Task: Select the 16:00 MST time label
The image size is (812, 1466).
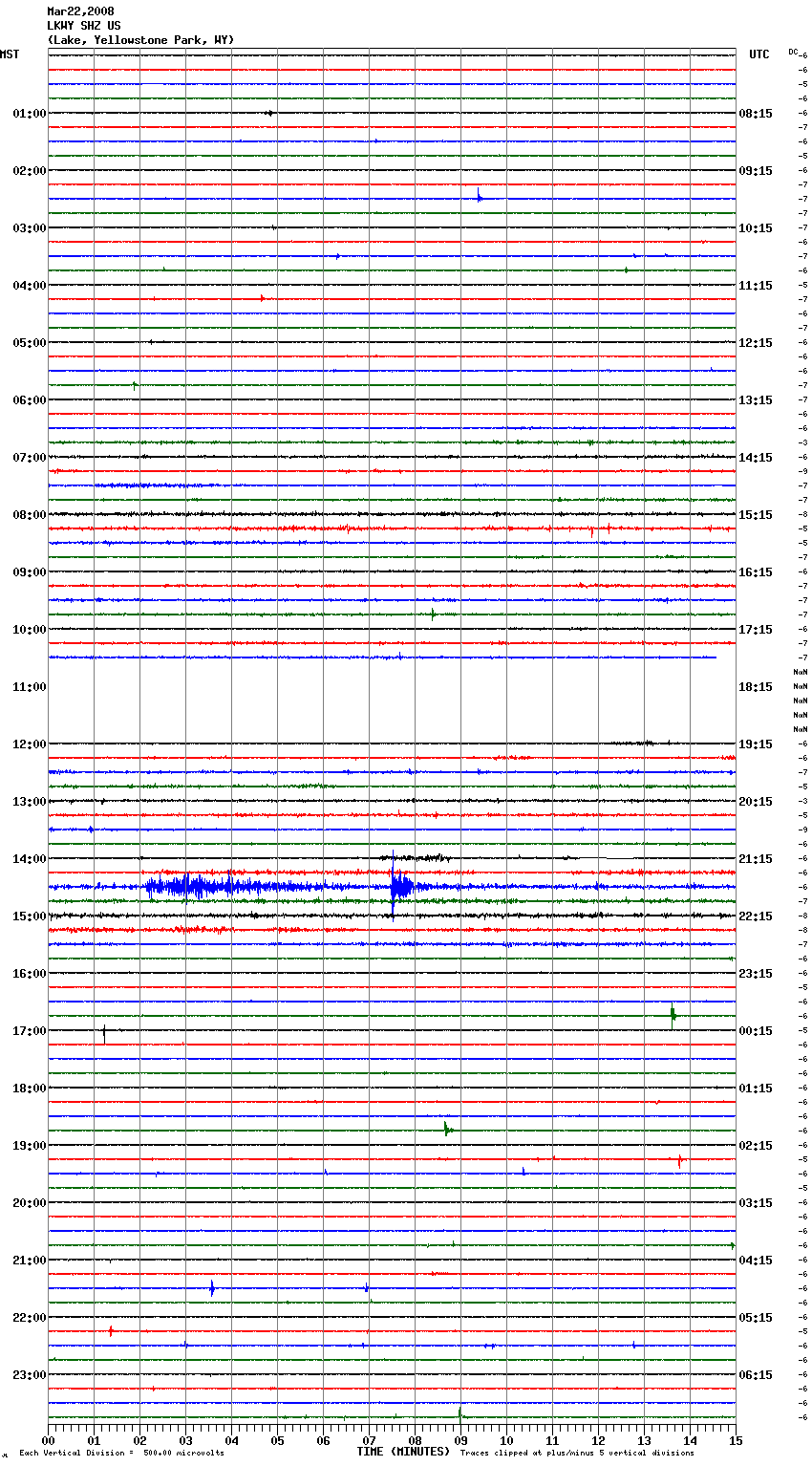Action: point(30,974)
